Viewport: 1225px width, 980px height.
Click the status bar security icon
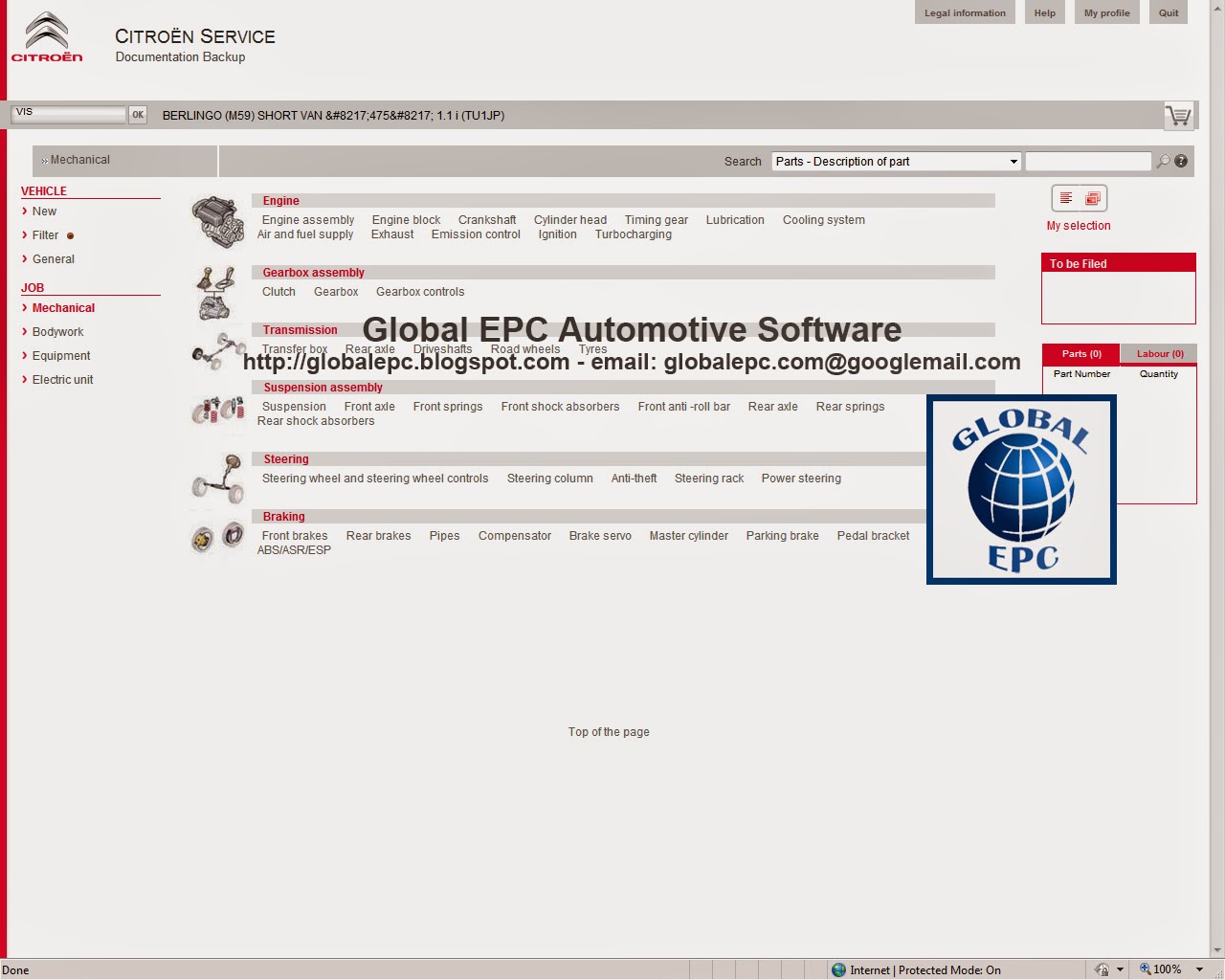(1102, 969)
